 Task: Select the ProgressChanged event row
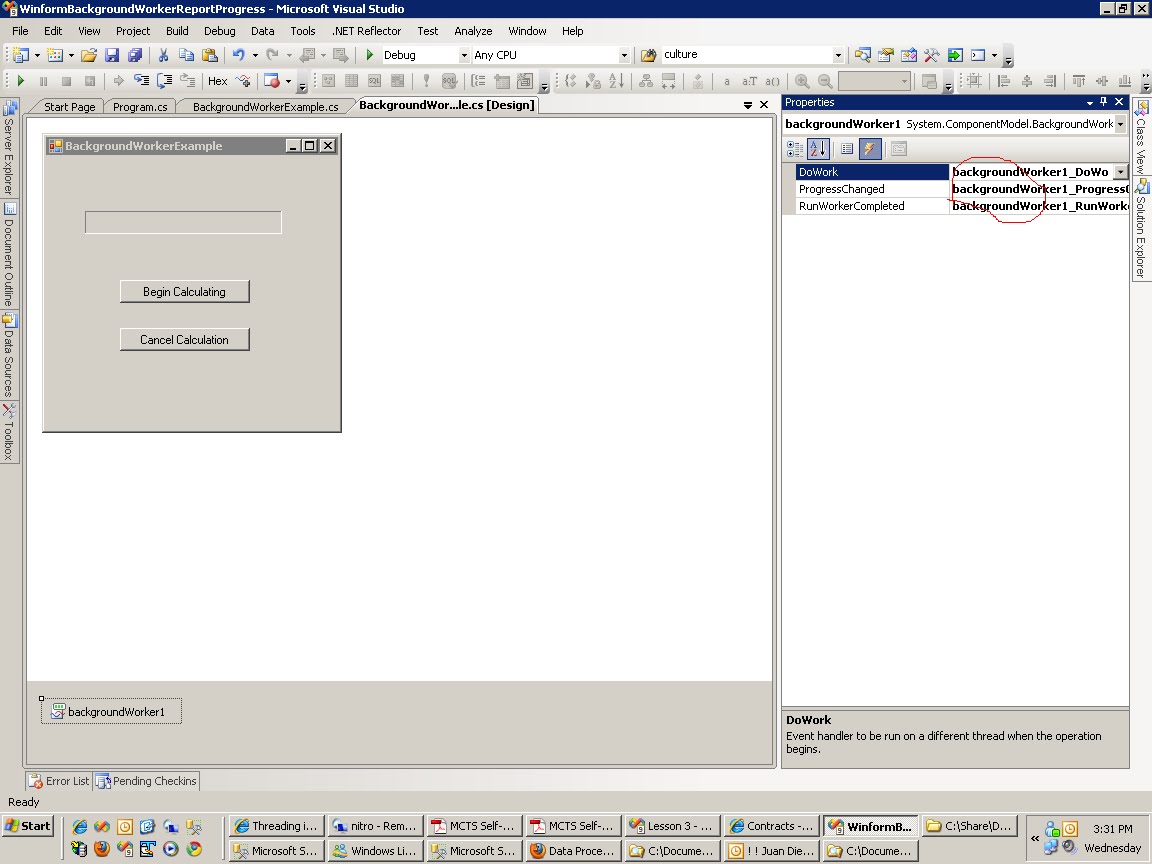tap(962, 189)
